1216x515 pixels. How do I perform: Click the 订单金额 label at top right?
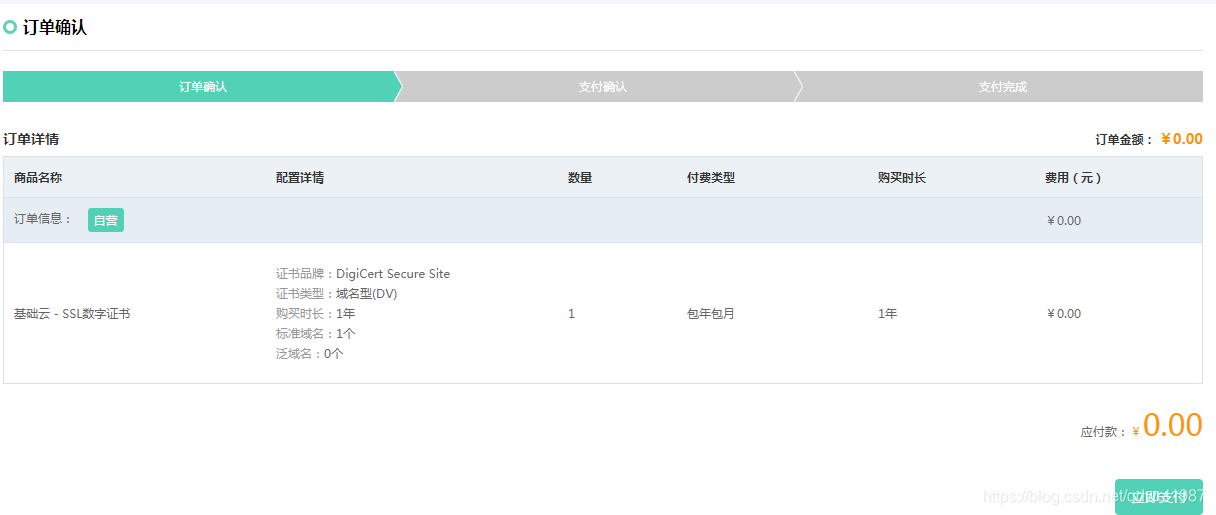tap(1125, 140)
